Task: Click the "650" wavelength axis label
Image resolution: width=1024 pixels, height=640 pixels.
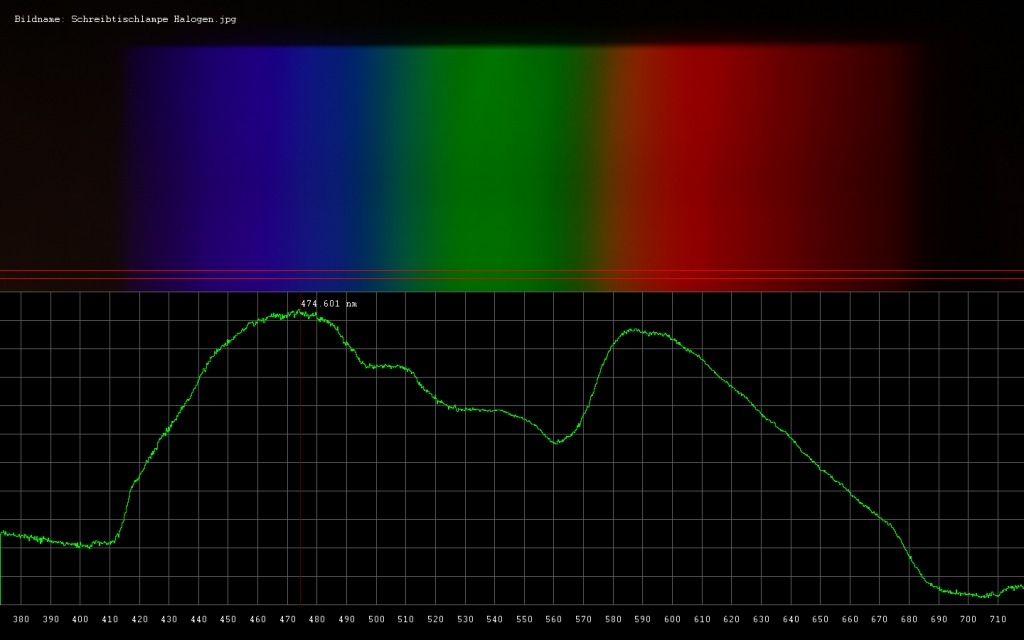Action: [820, 619]
